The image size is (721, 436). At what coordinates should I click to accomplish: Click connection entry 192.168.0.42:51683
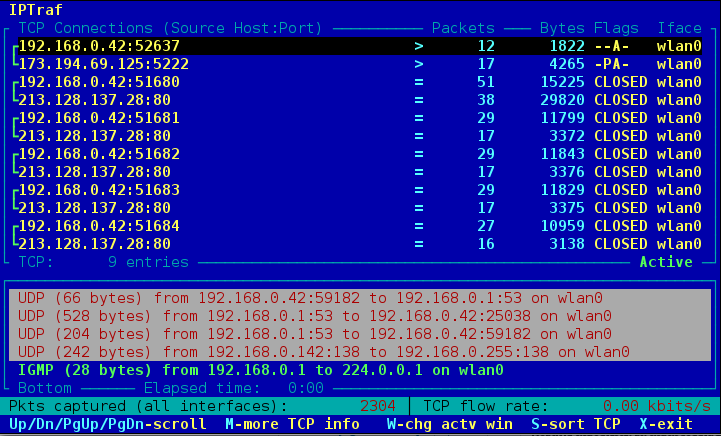100,190
